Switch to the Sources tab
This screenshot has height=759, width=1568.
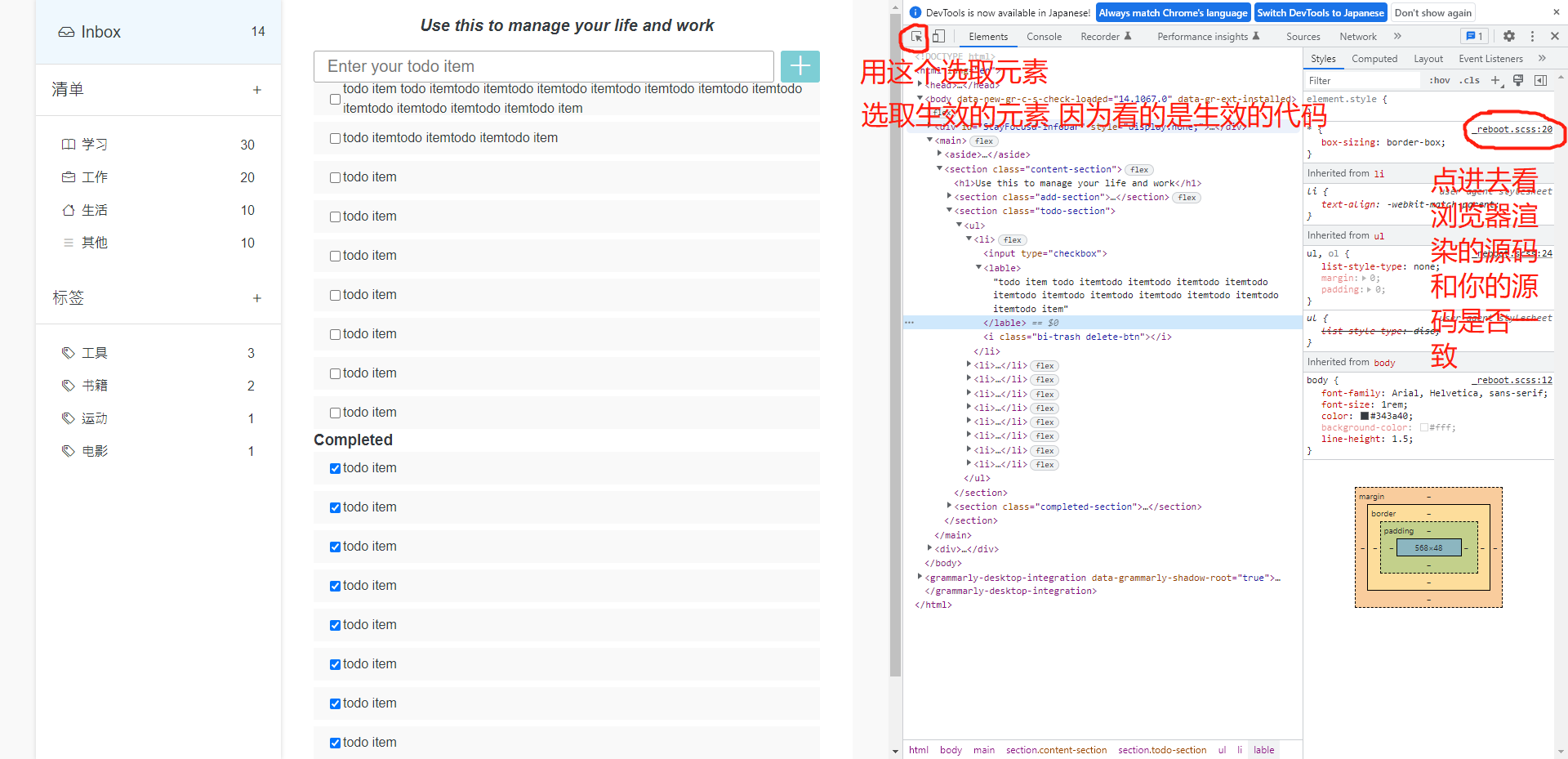[1303, 37]
